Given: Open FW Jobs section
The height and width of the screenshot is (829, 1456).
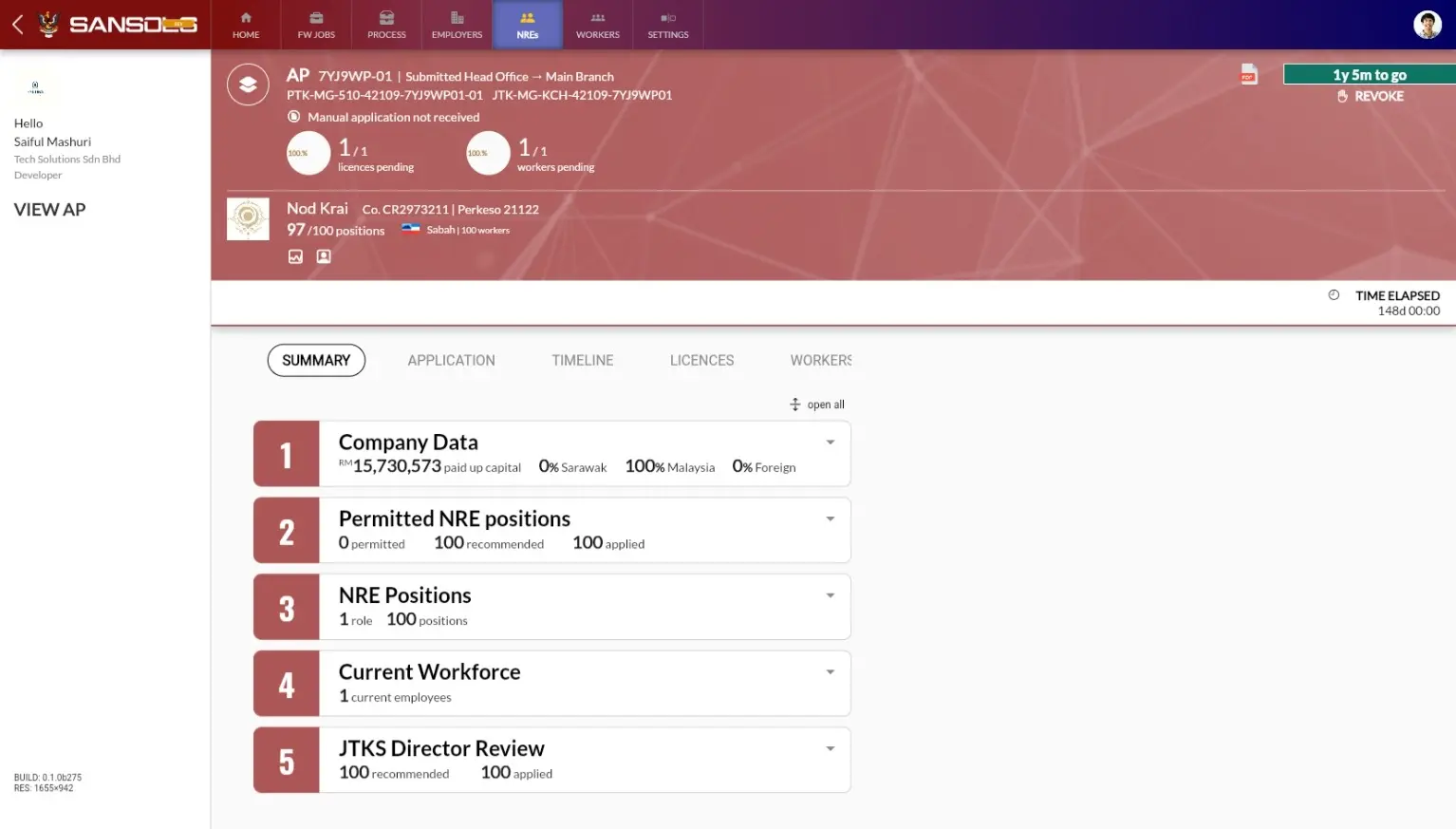Looking at the screenshot, I should click(x=316, y=25).
